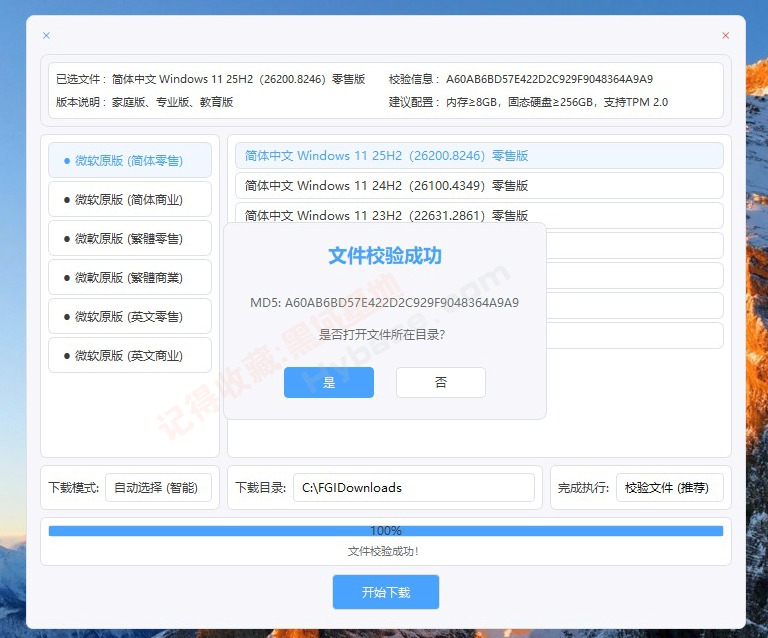Viewport: 768px width, 638px height.
Task: Select 微软原版 (英文商业) category
Action: tap(130, 355)
